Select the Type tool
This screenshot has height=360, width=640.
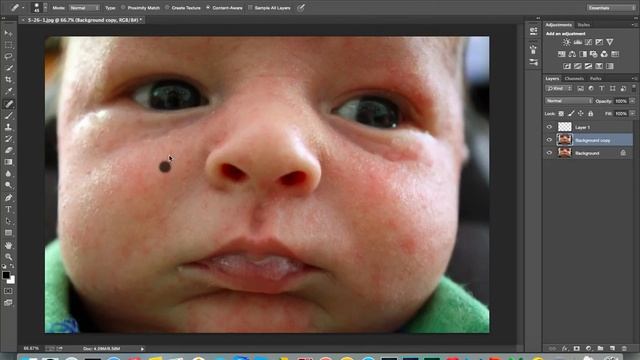(x=8, y=209)
